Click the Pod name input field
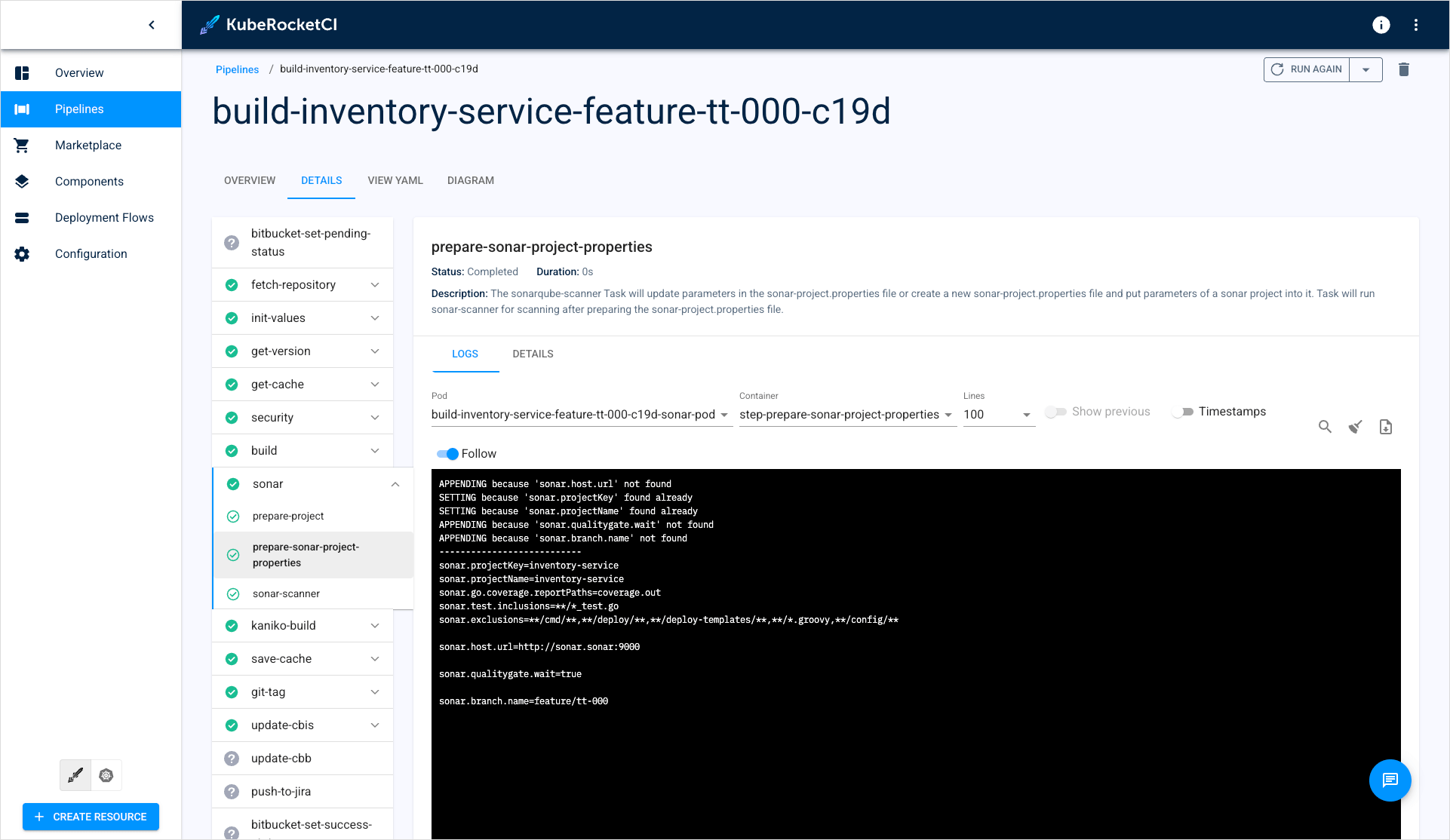 [581, 414]
